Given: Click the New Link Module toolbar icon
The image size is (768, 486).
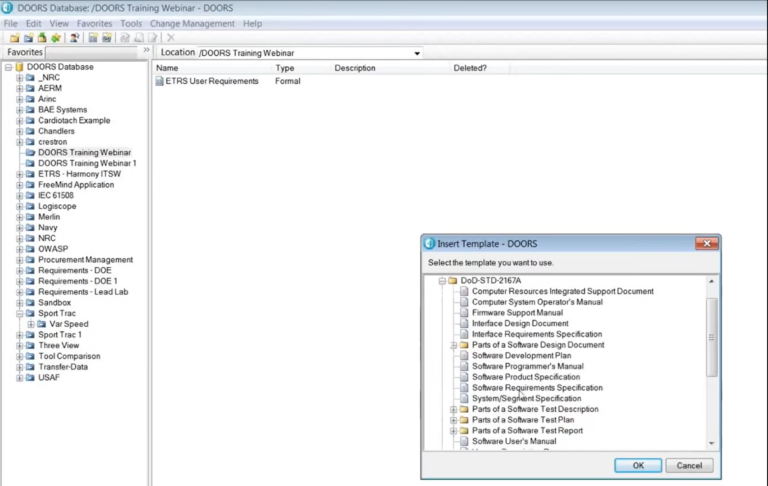Looking at the screenshot, I should pyautogui.click(x=106, y=38).
